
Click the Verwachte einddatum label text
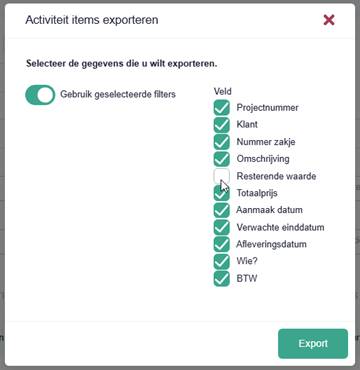280,227
